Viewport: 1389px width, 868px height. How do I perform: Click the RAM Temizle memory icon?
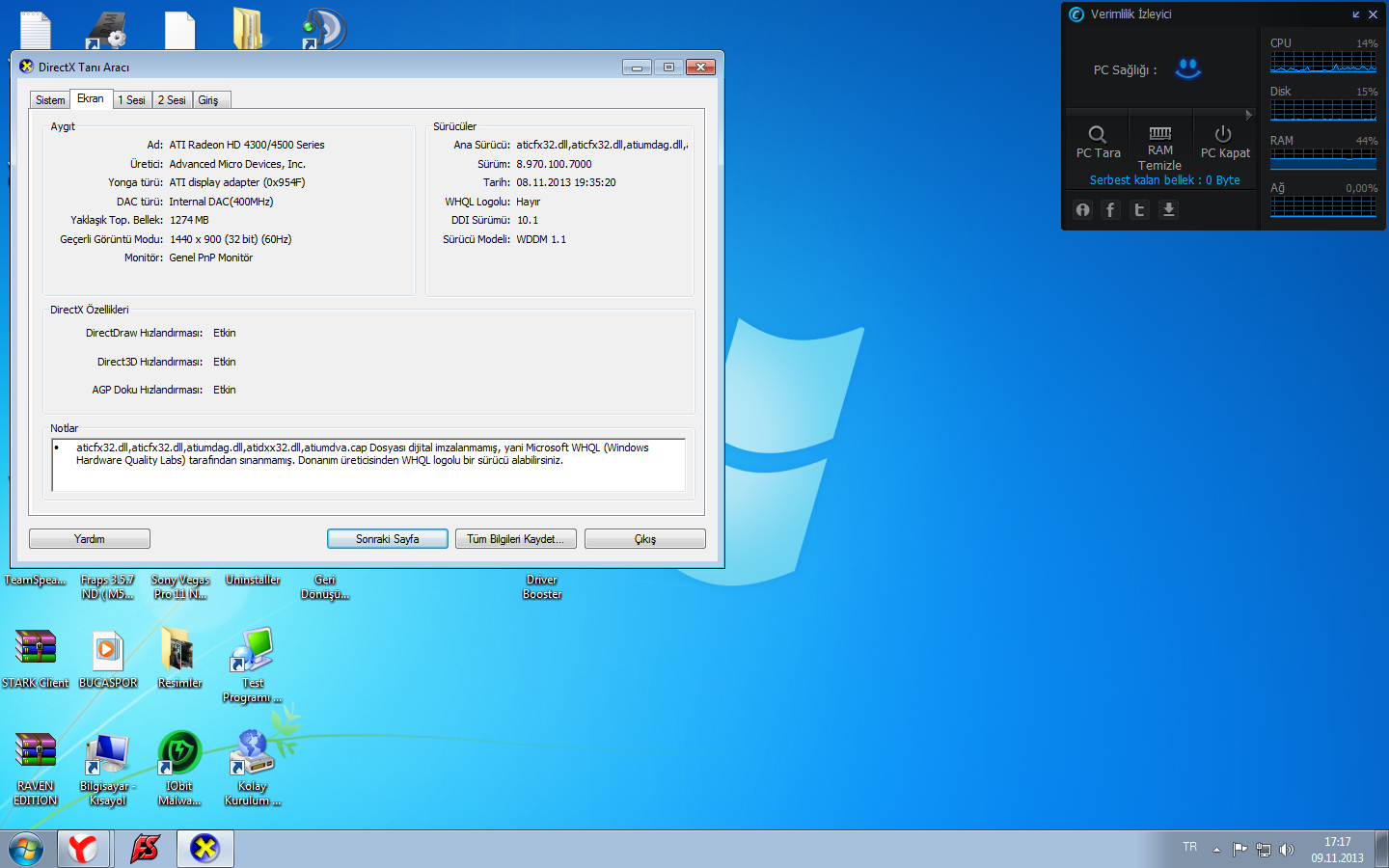point(1160,133)
